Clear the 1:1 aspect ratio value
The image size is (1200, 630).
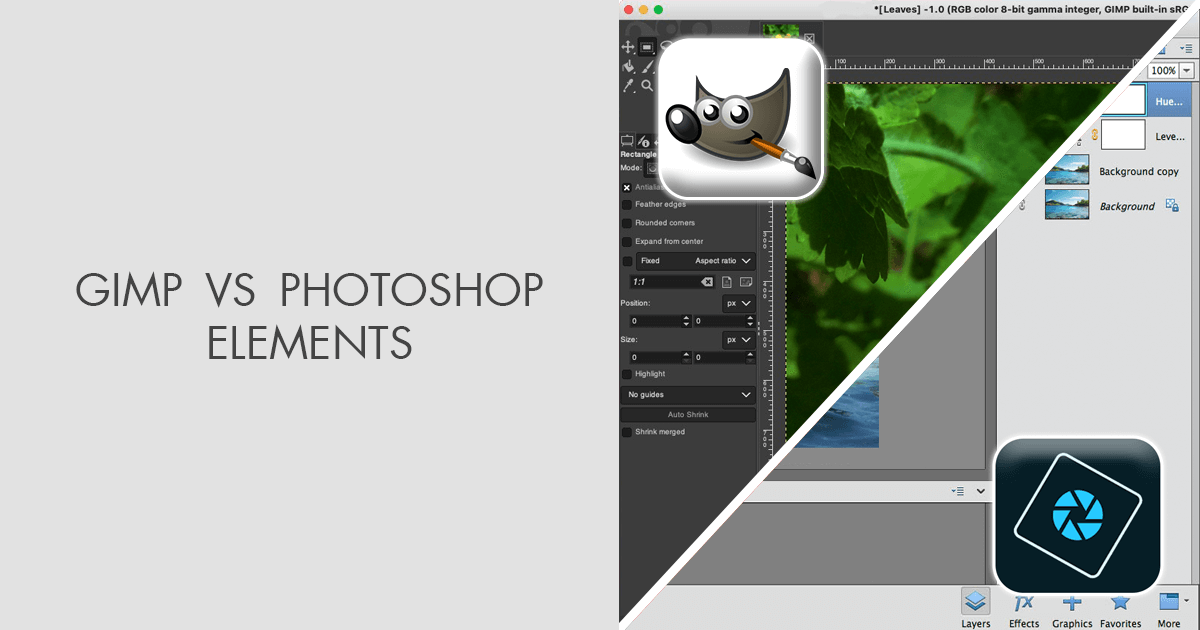pos(708,282)
